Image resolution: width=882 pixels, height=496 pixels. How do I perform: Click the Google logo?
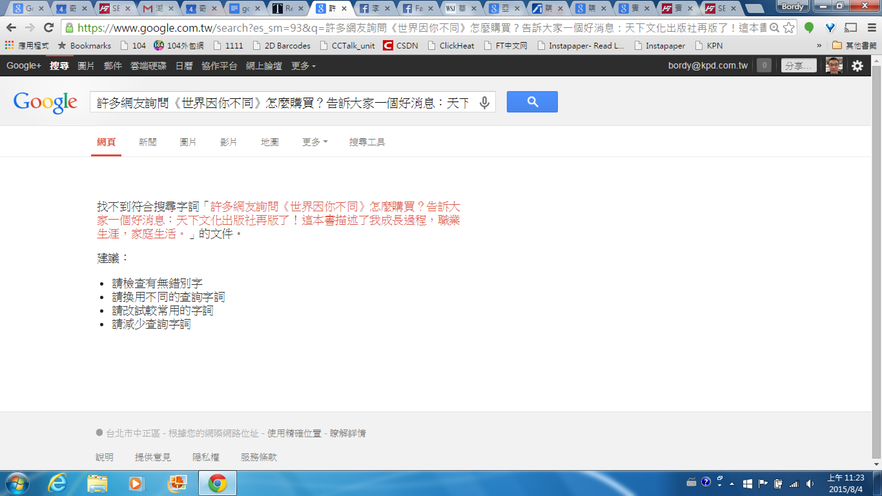tap(45, 102)
